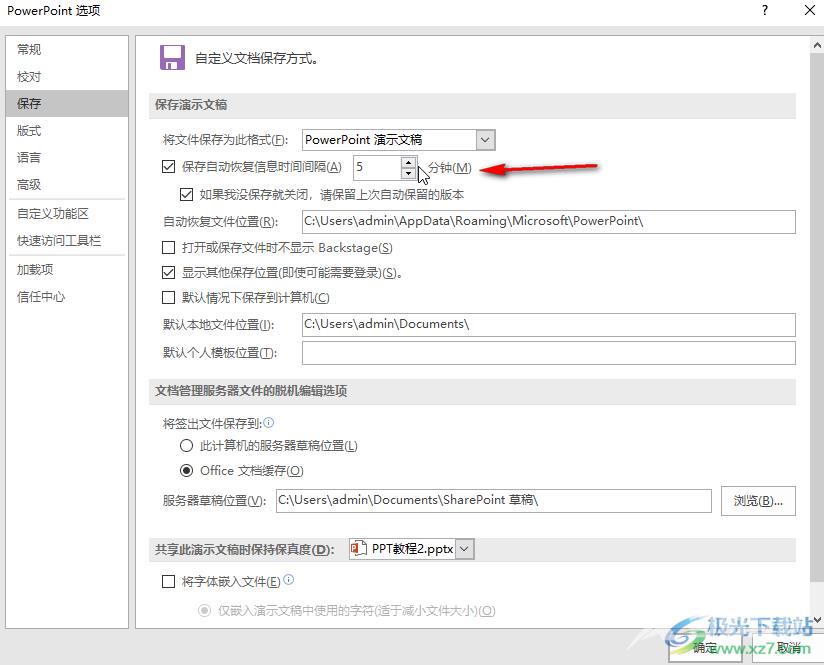Open the 高级 options category
This screenshot has width=824, height=665.
point(67,185)
